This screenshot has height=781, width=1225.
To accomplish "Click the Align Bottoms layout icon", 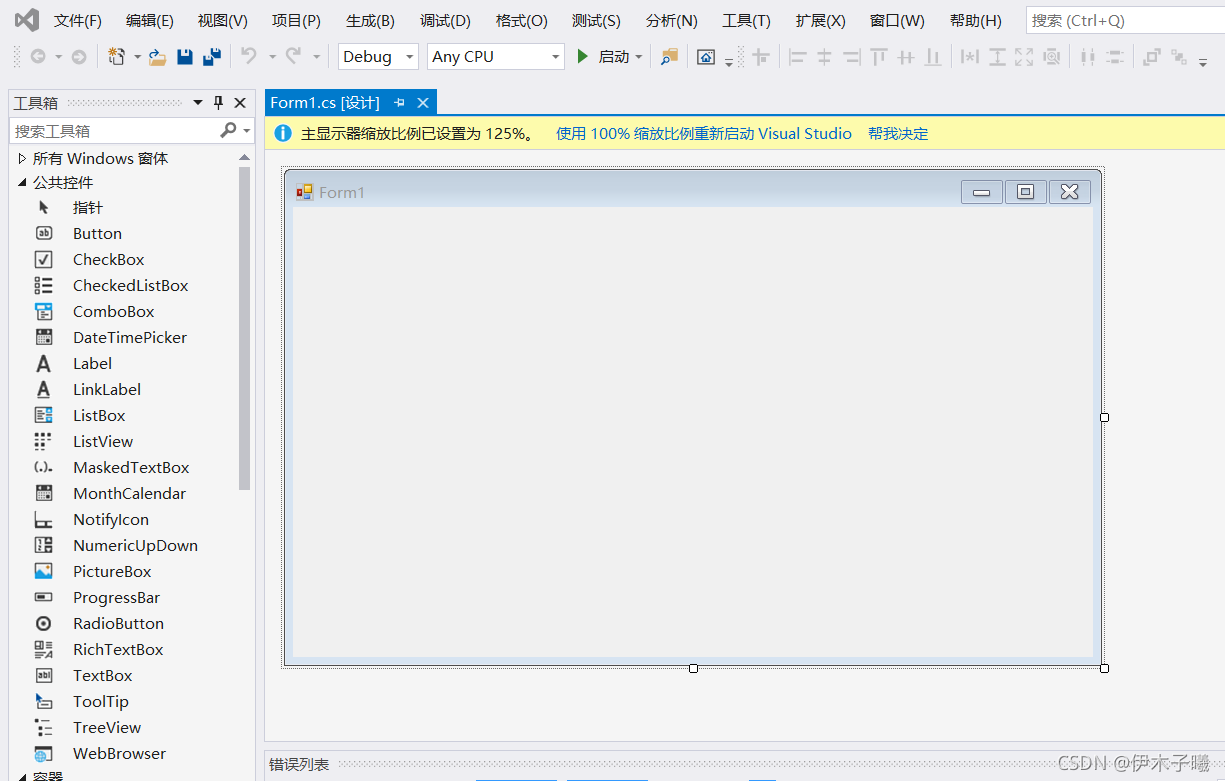I will click(x=932, y=57).
